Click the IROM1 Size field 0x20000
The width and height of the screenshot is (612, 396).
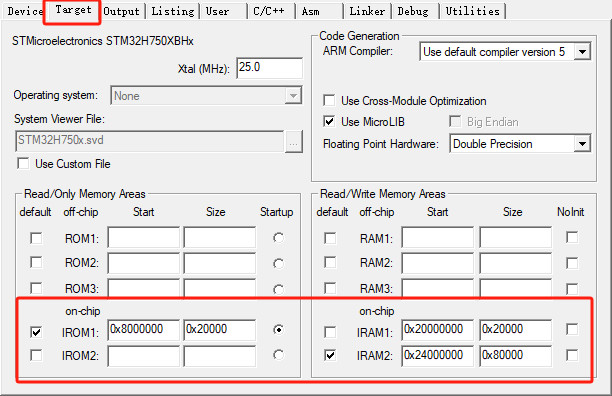point(220,330)
